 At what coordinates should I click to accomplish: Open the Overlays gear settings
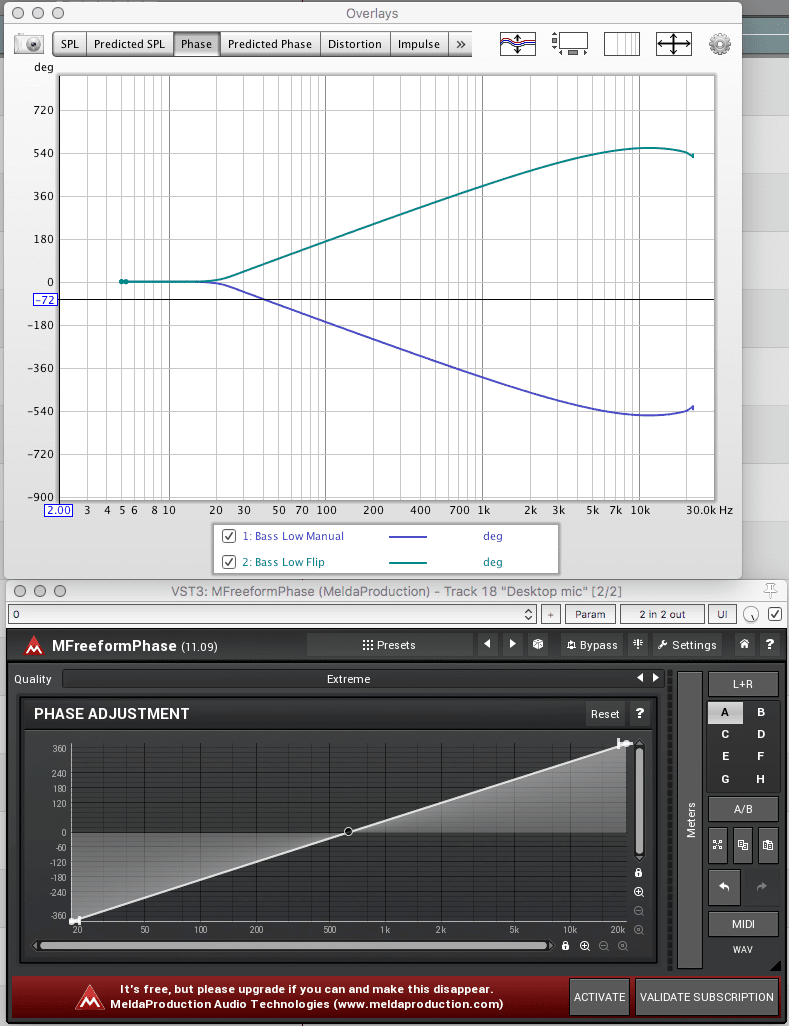click(720, 44)
